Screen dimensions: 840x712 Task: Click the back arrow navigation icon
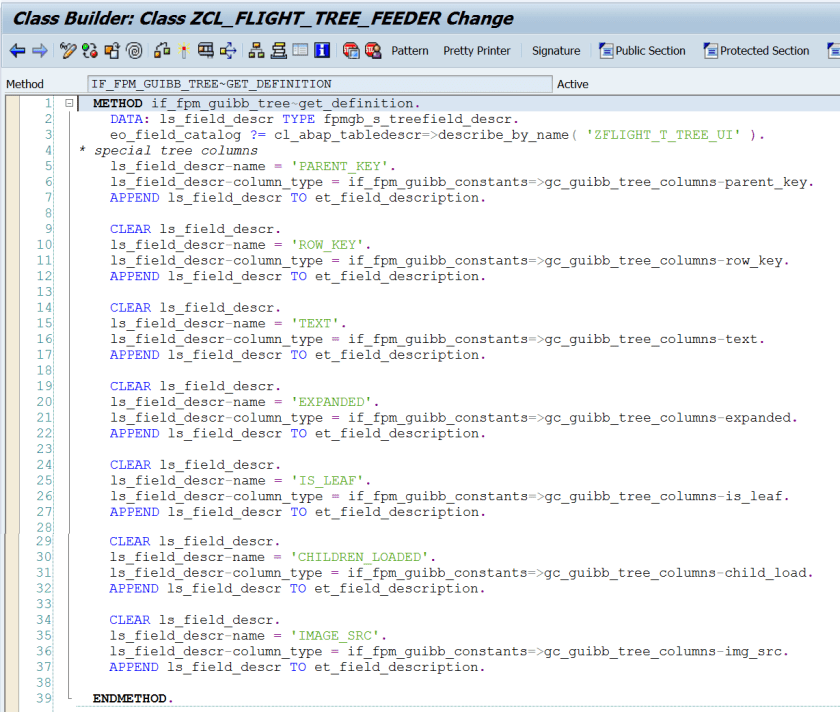tap(17, 51)
